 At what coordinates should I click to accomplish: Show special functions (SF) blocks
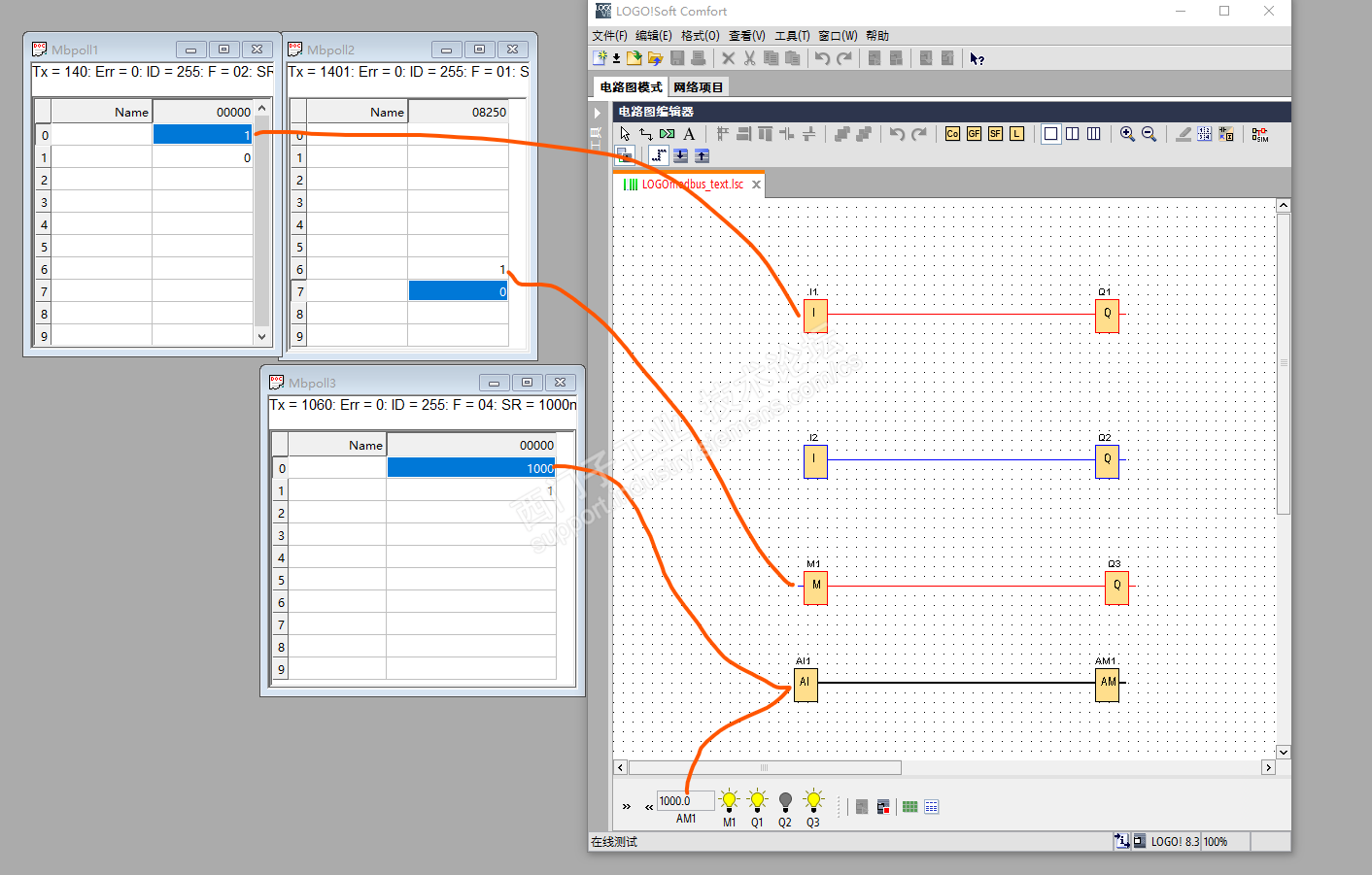pyautogui.click(x=995, y=134)
